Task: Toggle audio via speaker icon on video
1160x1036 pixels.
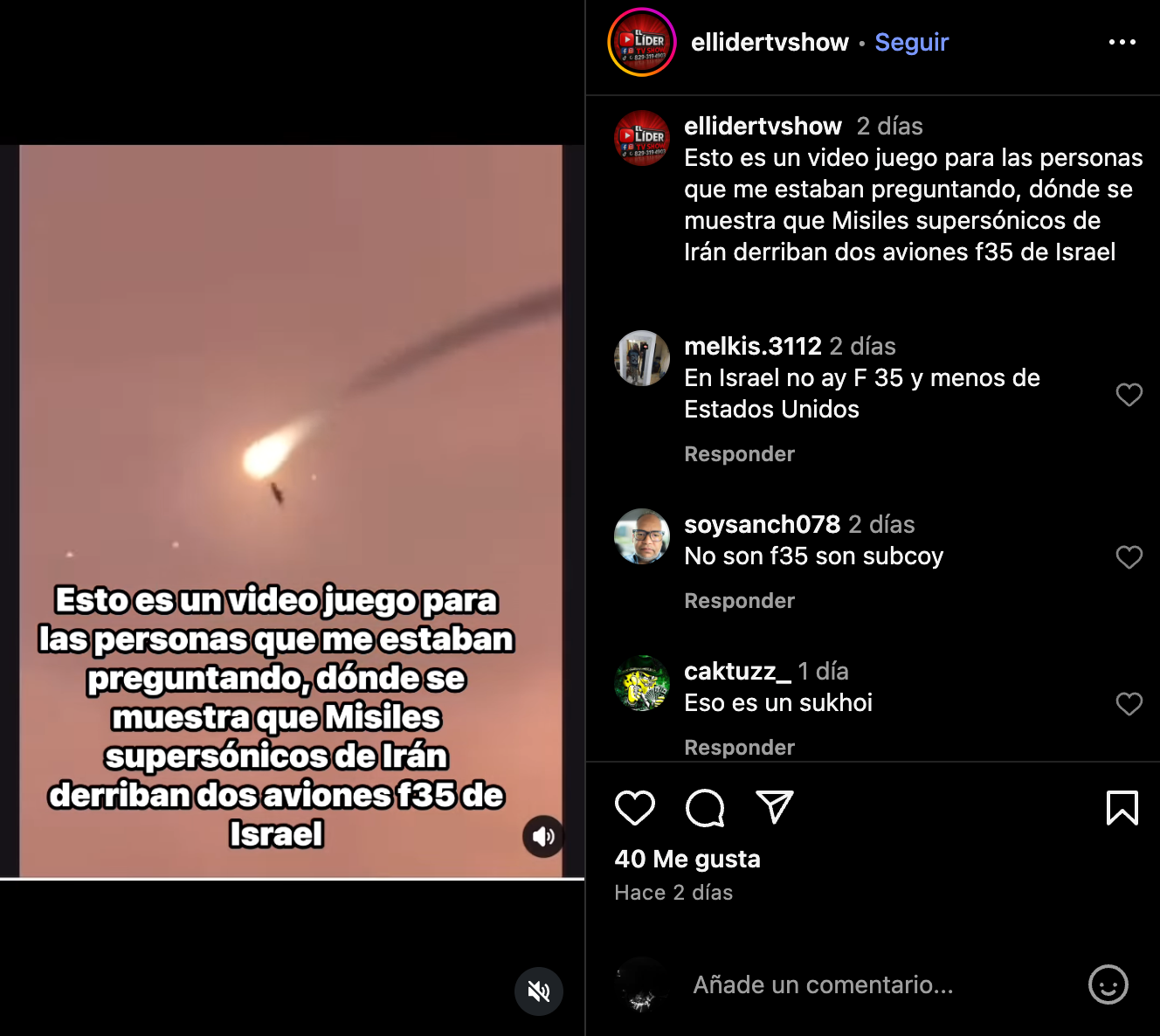Action: (x=543, y=837)
